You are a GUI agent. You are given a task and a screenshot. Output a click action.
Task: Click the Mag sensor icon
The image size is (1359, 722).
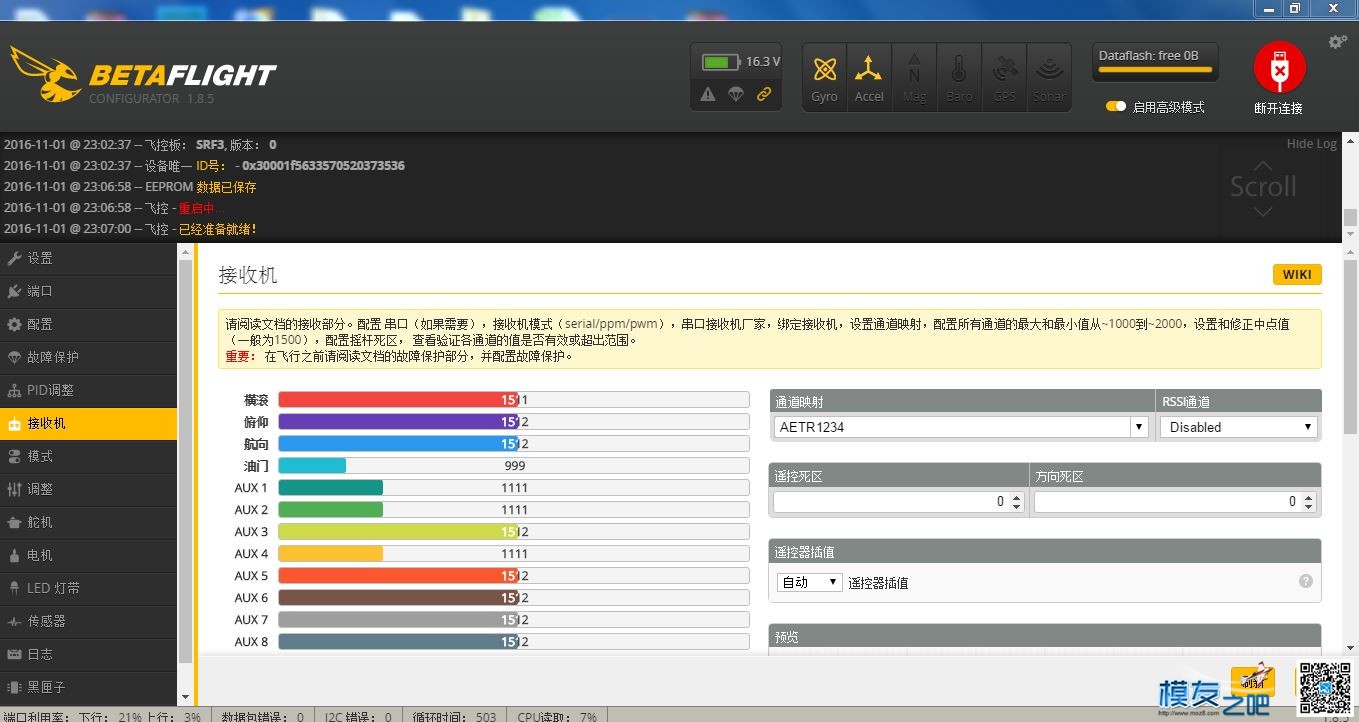coord(914,77)
